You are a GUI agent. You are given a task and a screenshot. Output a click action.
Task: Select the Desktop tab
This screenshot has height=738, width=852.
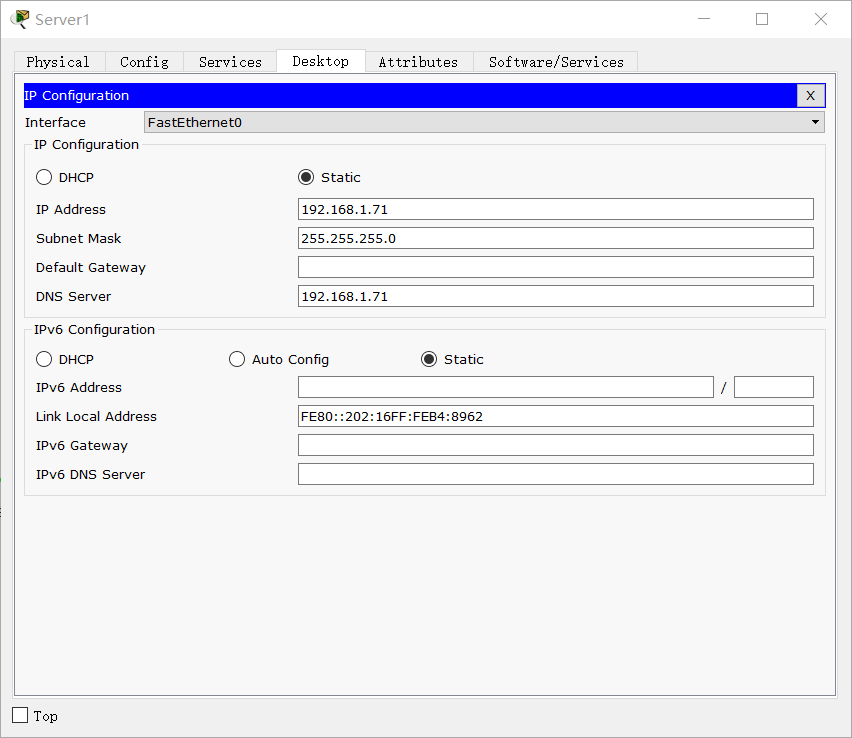point(321,61)
